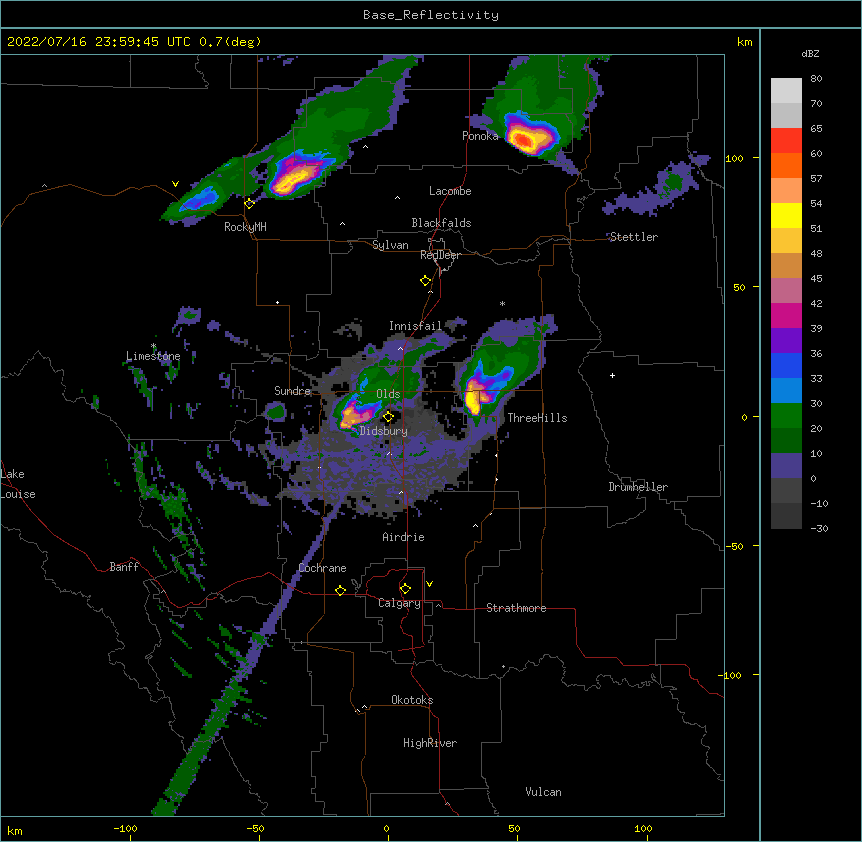
Task: Click the yellow diamond marker south of RedDeer
Action: [425, 281]
